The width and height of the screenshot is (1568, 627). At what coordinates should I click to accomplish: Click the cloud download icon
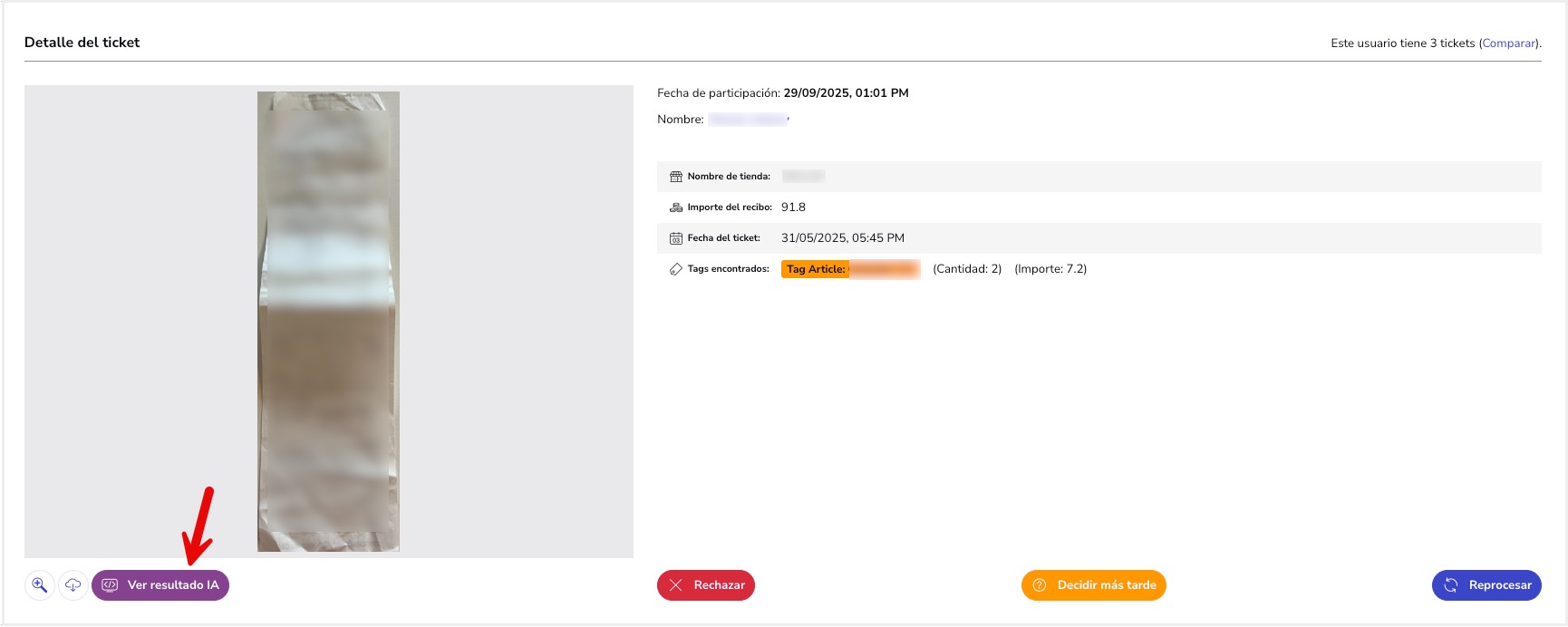tap(73, 585)
